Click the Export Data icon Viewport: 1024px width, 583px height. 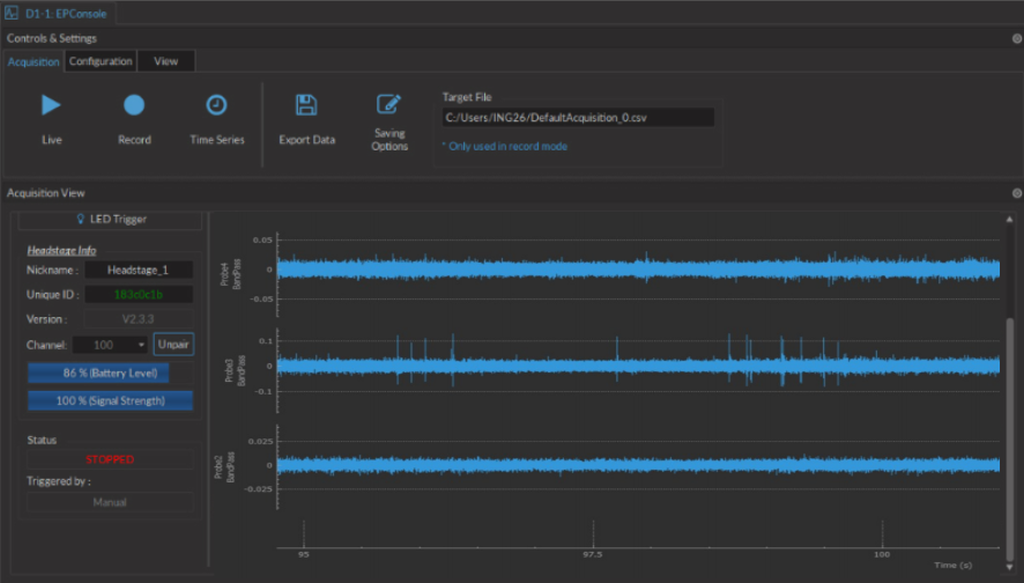(x=306, y=106)
